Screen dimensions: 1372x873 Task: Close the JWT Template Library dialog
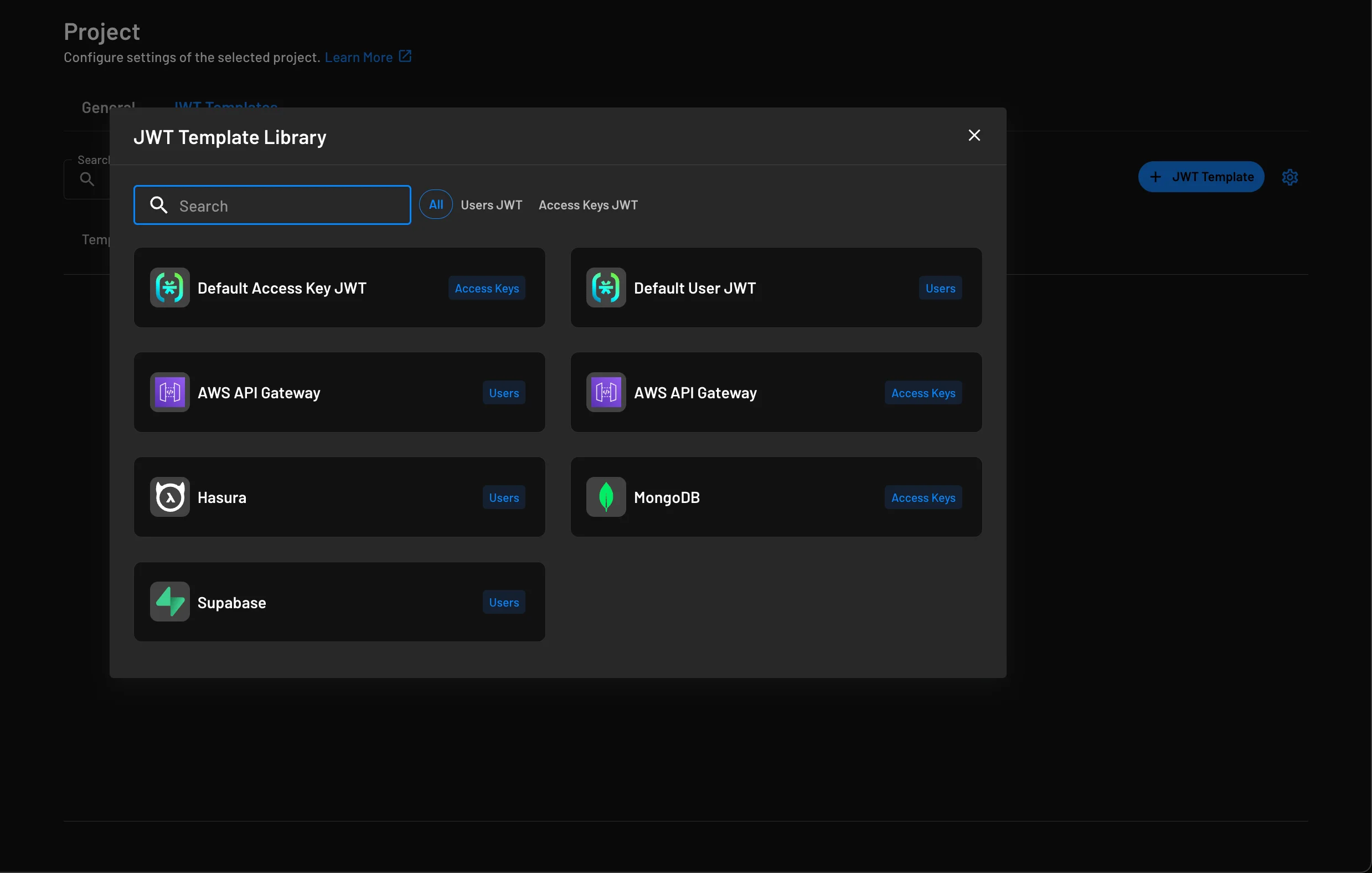pyautogui.click(x=974, y=135)
